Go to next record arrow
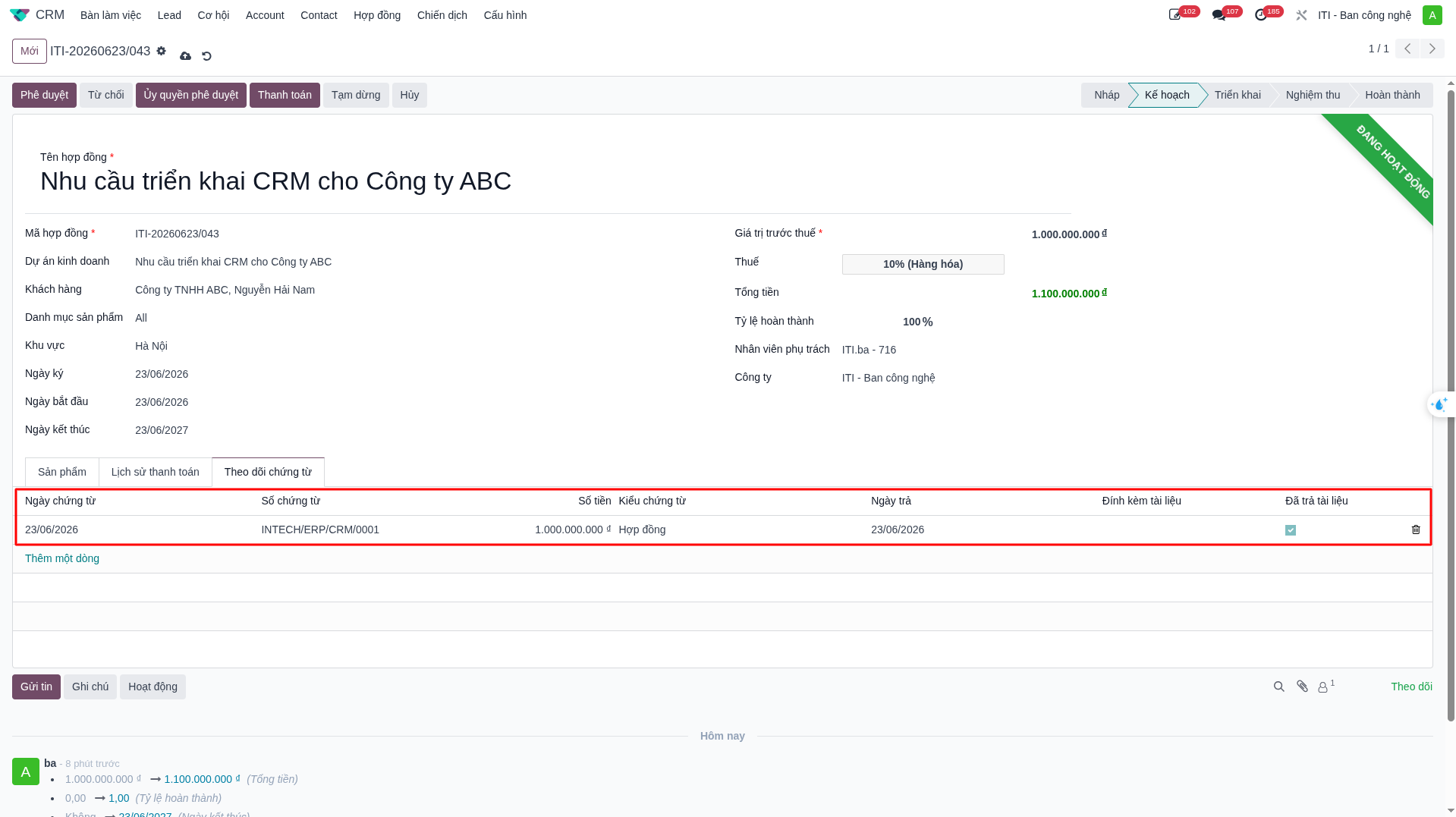Image resolution: width=1456 pixels, height=817 pixels. click(x=1432, y=49)
